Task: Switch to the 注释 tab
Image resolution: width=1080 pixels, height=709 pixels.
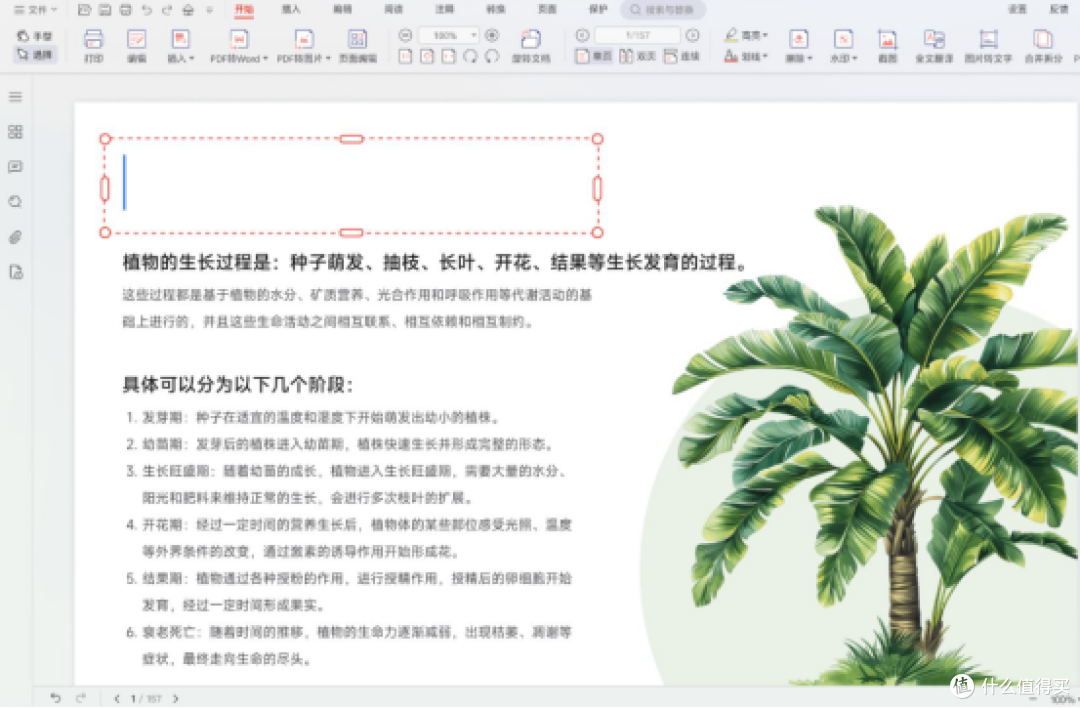Action: click(444, 9)
